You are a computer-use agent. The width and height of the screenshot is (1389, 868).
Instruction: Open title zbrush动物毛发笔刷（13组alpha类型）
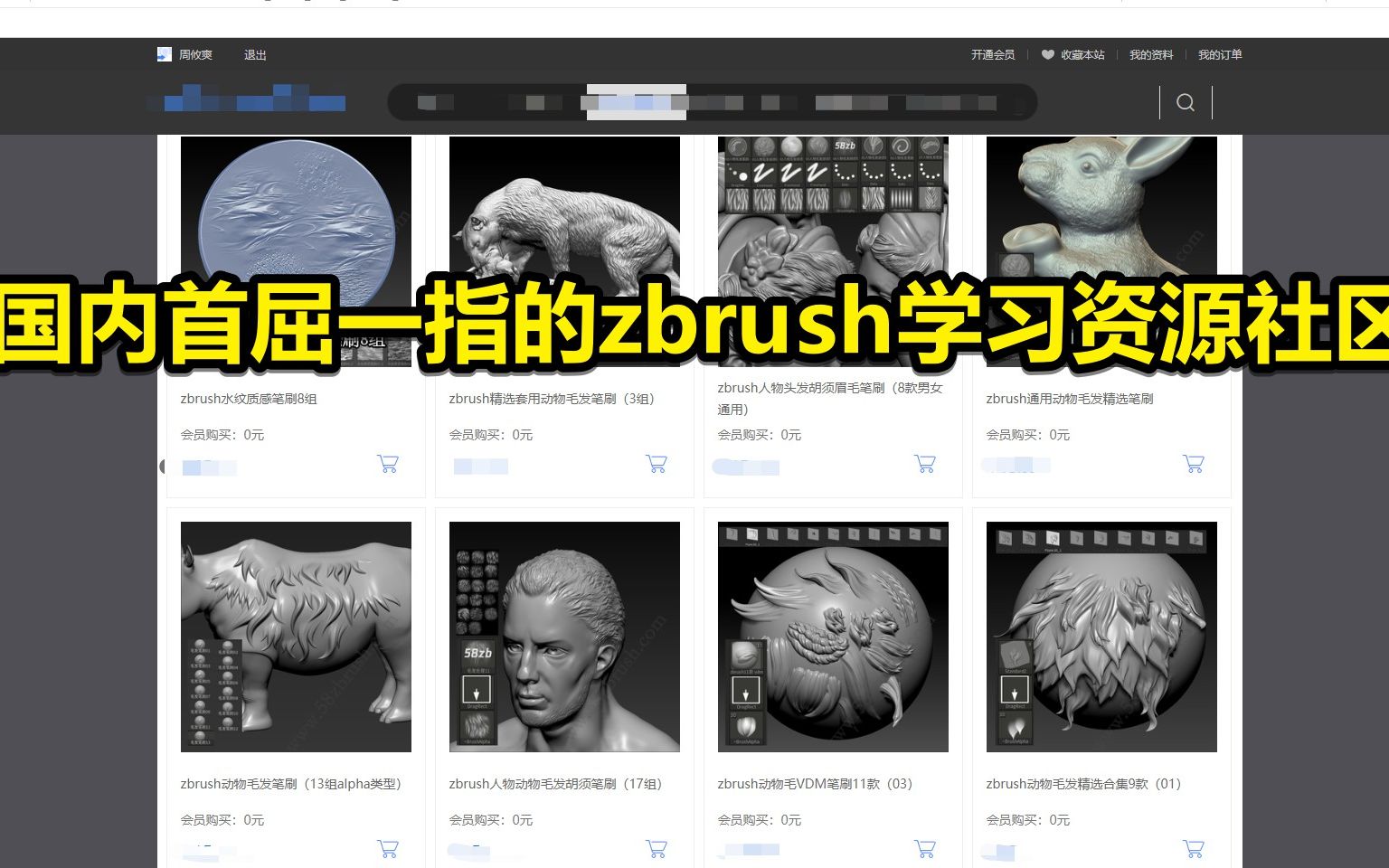coord(293,784)
